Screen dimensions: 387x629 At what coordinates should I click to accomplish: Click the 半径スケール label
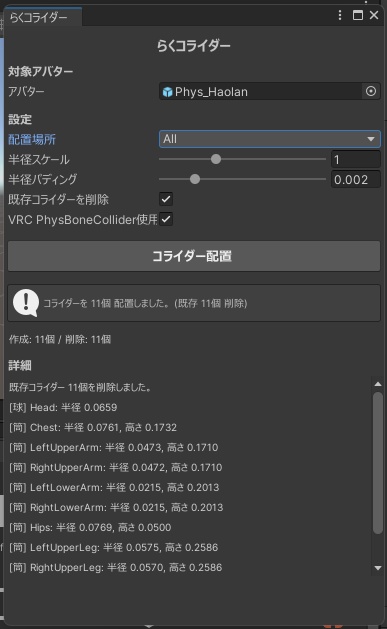coord(39,159)
